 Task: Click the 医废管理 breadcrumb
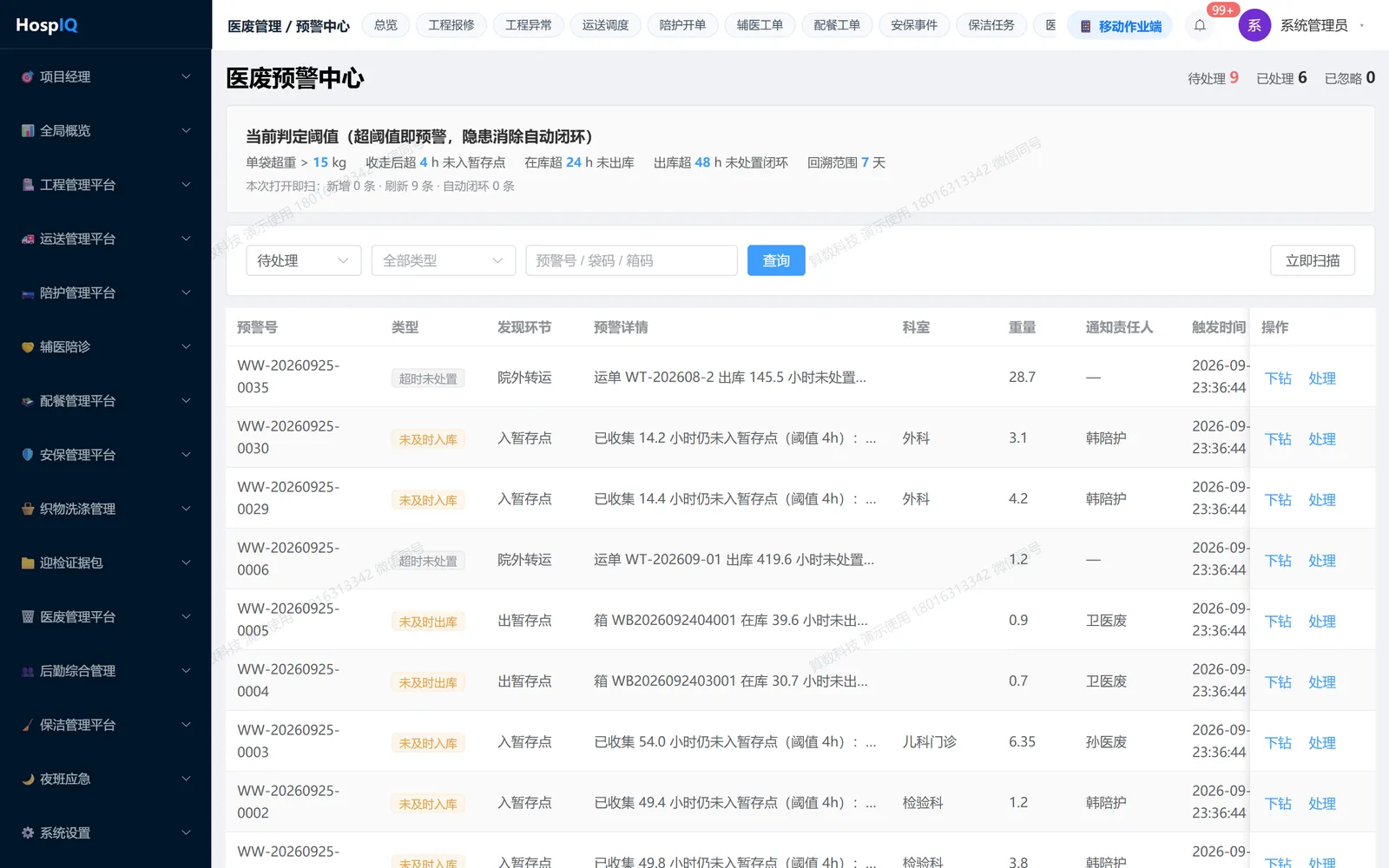pyautogui.click(x=254, y=26)
